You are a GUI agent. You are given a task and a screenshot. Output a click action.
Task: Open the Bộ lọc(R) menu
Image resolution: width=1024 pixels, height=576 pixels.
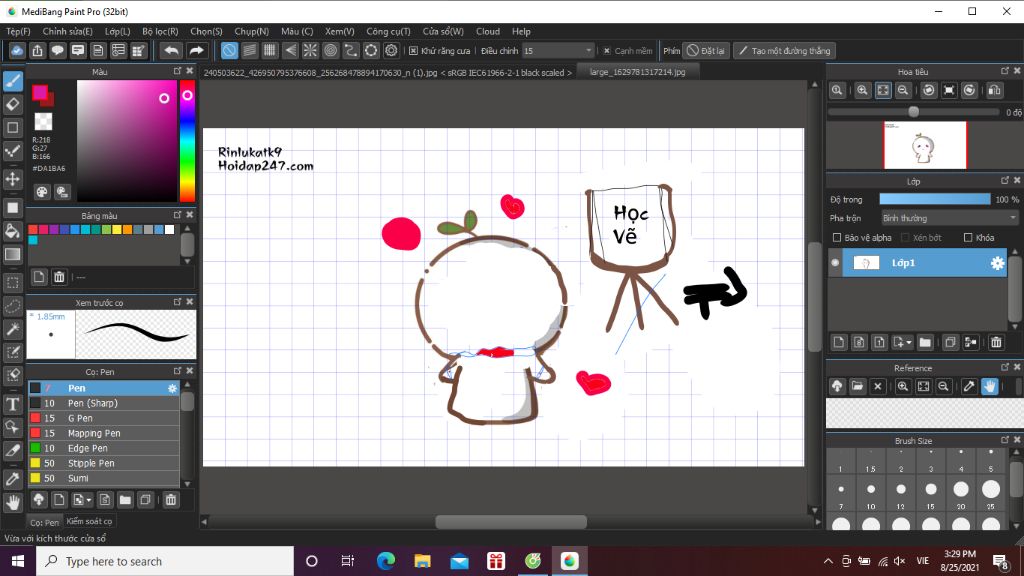pyautogui.click(x=160, y=31)
